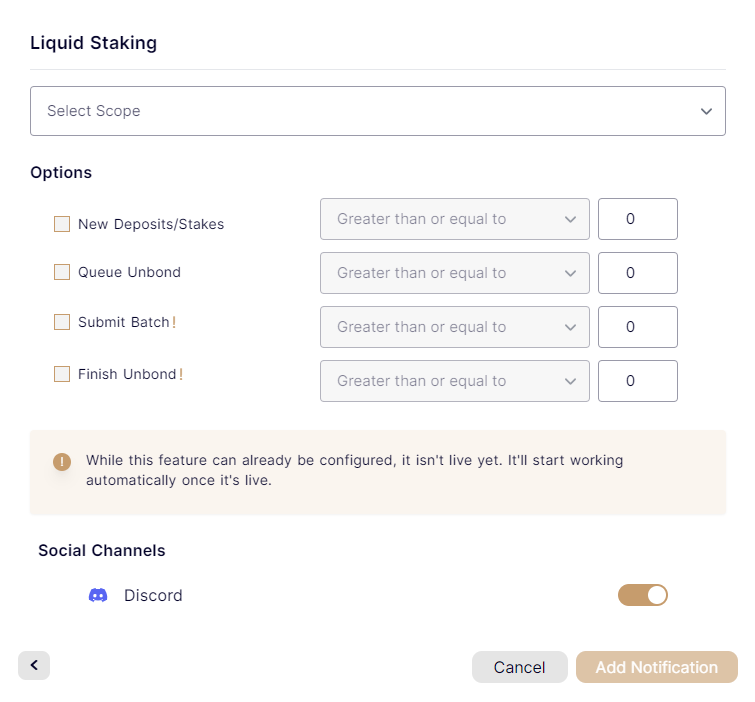Open the Submit Batch comparison dropdown
The width and height of the screenshot is (755, 702).
pos(454,327)
